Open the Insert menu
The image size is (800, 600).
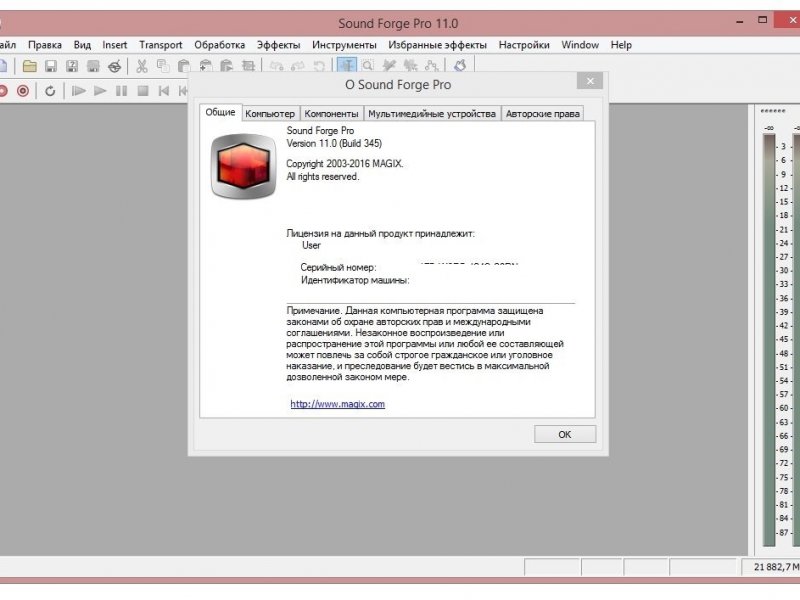pyautogui.click(x=114, y=45)
